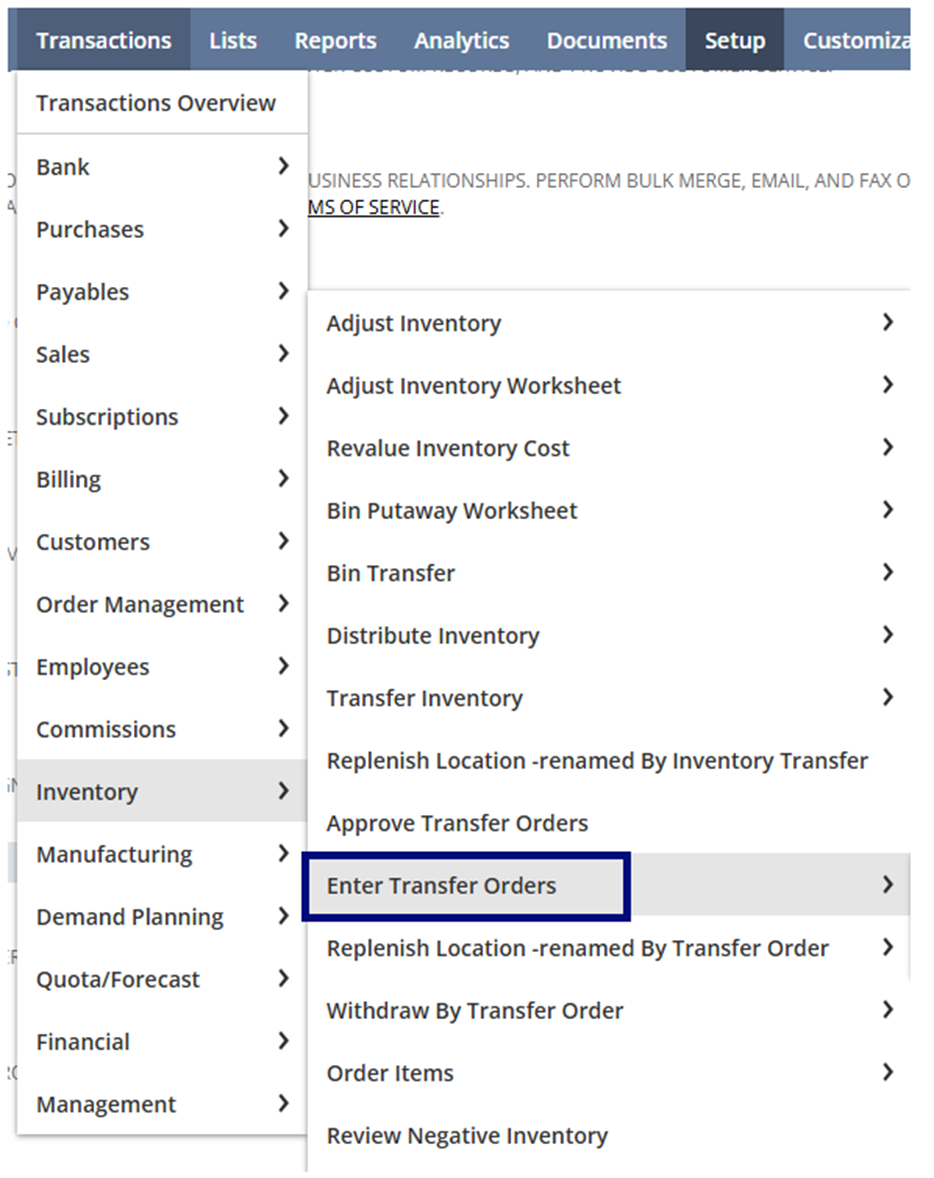Image resolution: width=934 pixels, height=1178 pixels.
Task: Select the Analytics menu tab
Action: point(461,40)
